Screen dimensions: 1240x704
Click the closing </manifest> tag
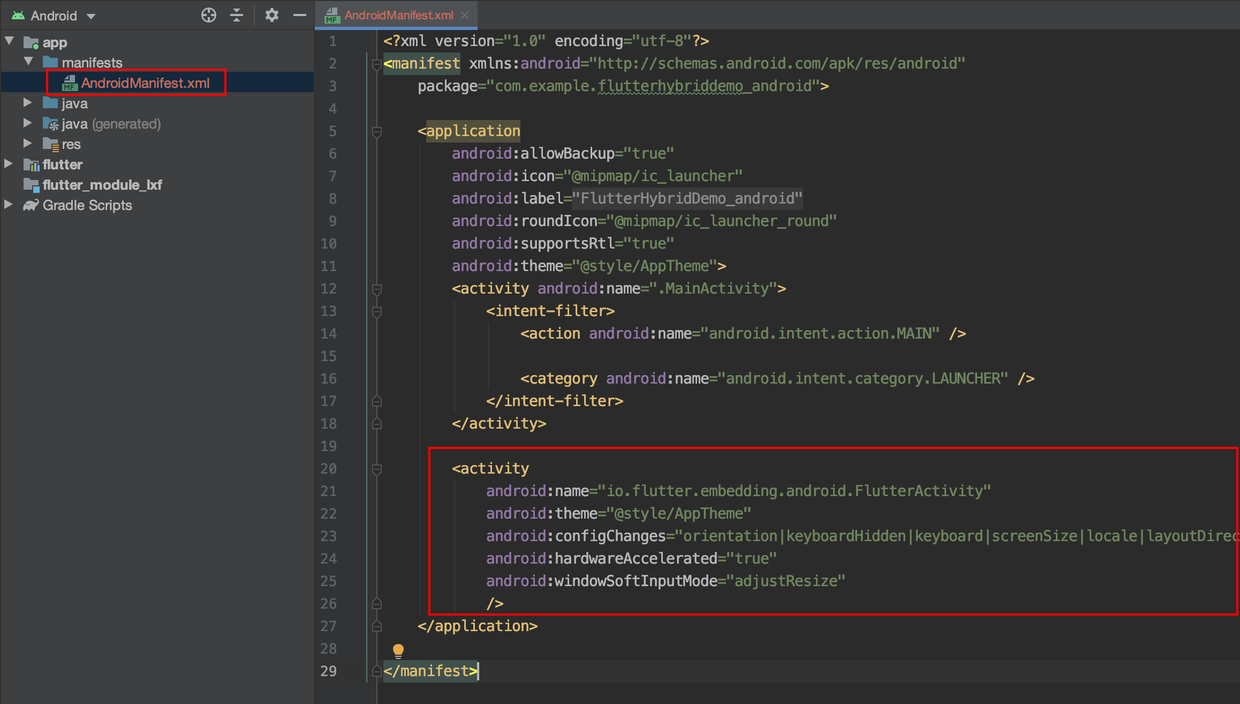[x=430, y=671]
